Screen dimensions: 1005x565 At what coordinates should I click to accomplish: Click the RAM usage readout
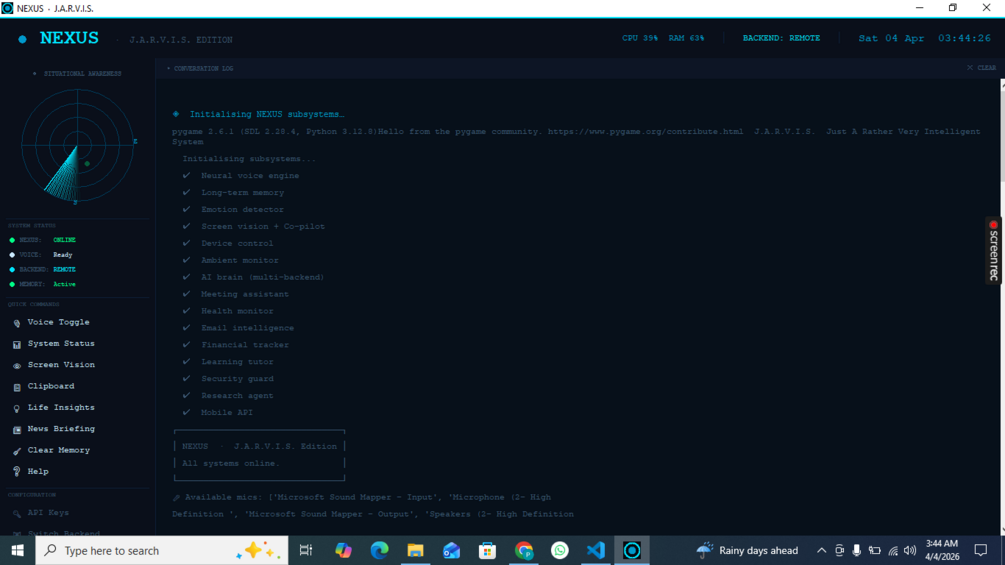tap(686, 38)
